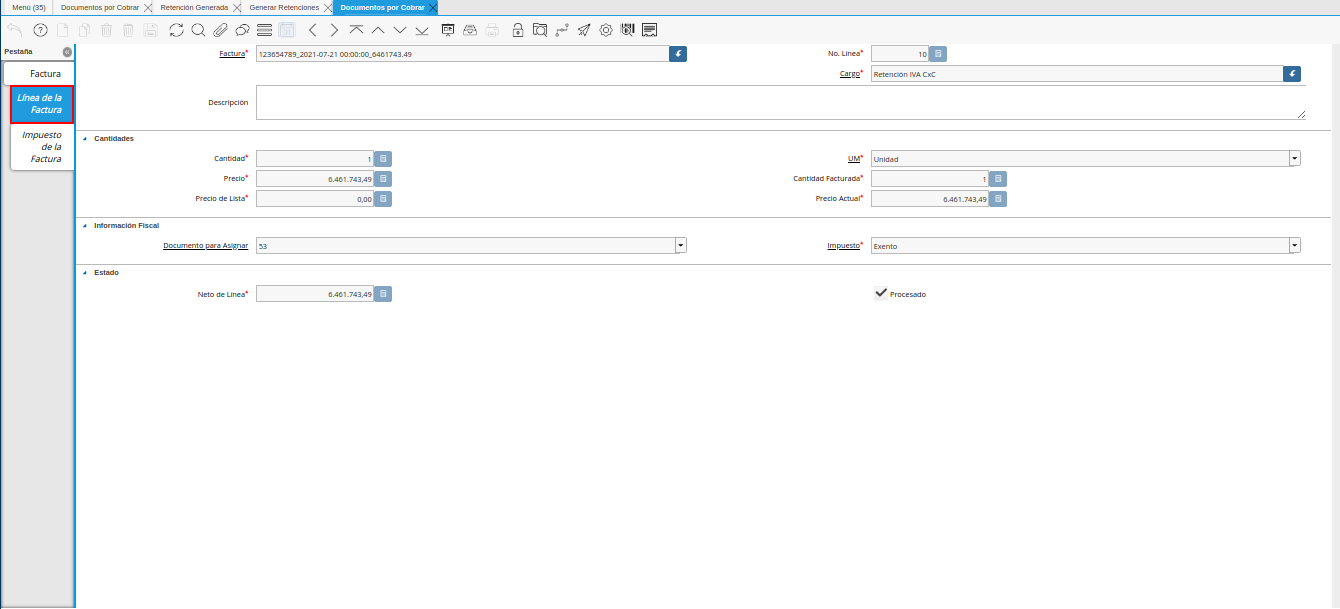Screen dimensions: 1340x609
Task: Jump to last record icon
Action: click(422, 30)
